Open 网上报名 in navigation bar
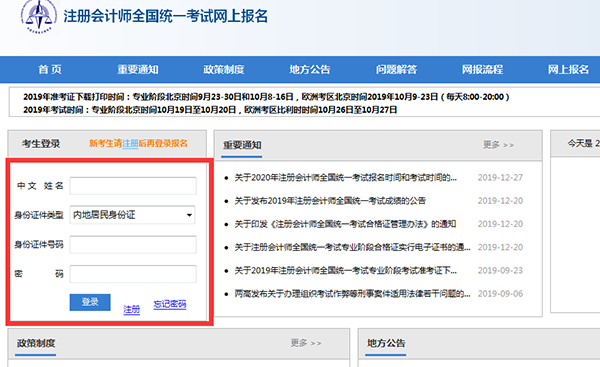 point(568,69)
